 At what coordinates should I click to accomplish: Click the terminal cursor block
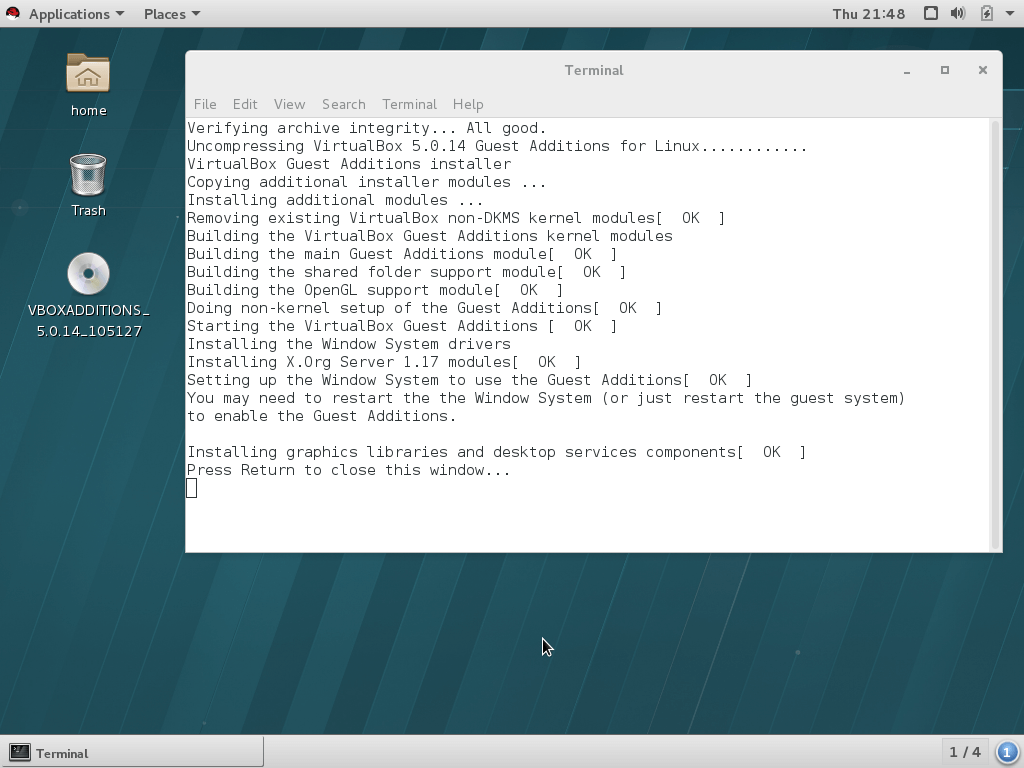(191, 488)
